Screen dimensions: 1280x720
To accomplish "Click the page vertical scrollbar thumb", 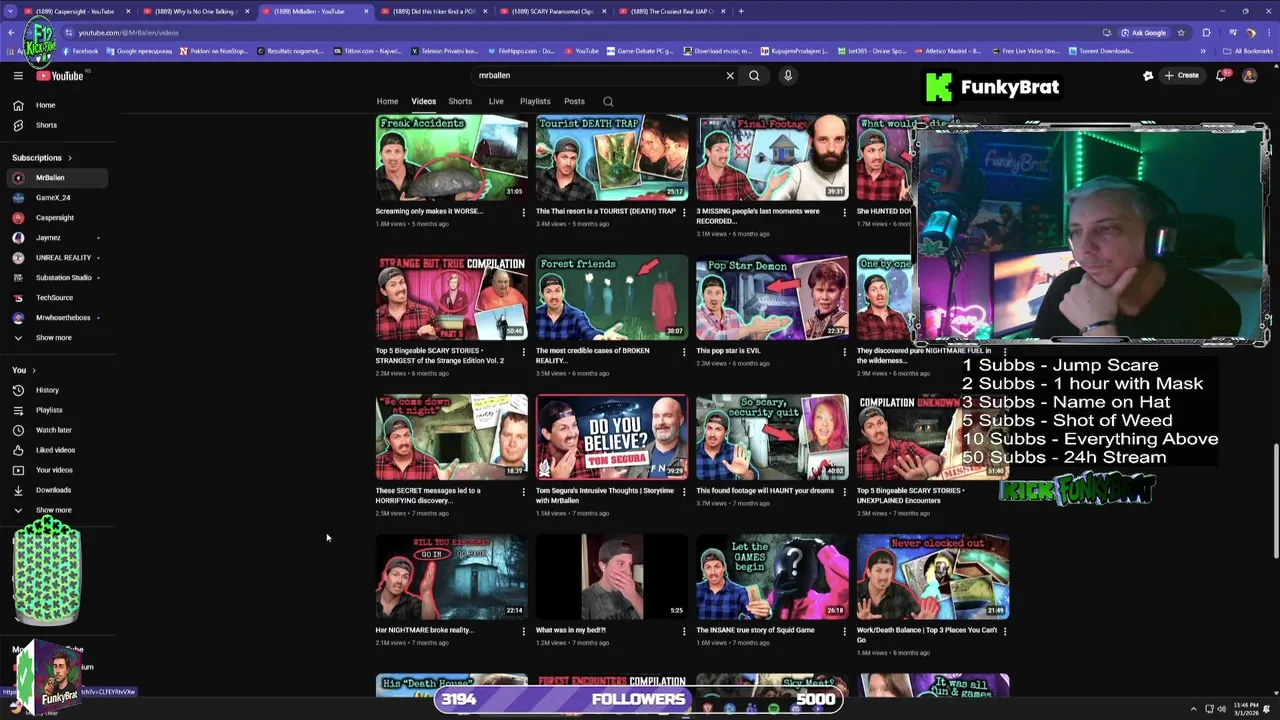I will 1275,500.
